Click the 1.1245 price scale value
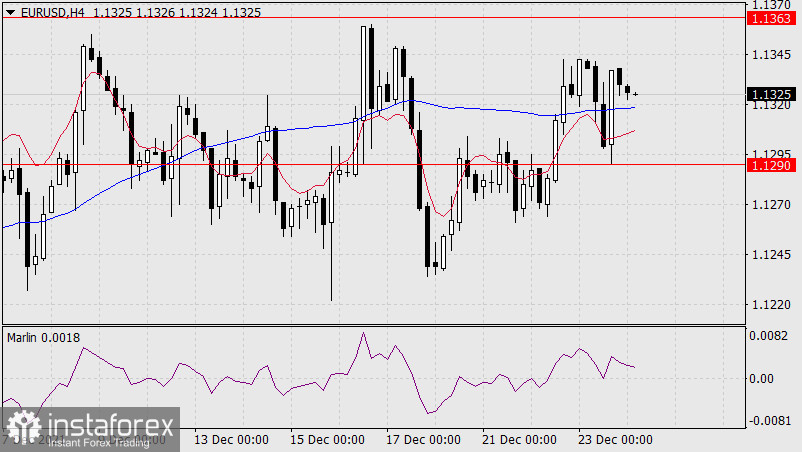 click(770, 254)
